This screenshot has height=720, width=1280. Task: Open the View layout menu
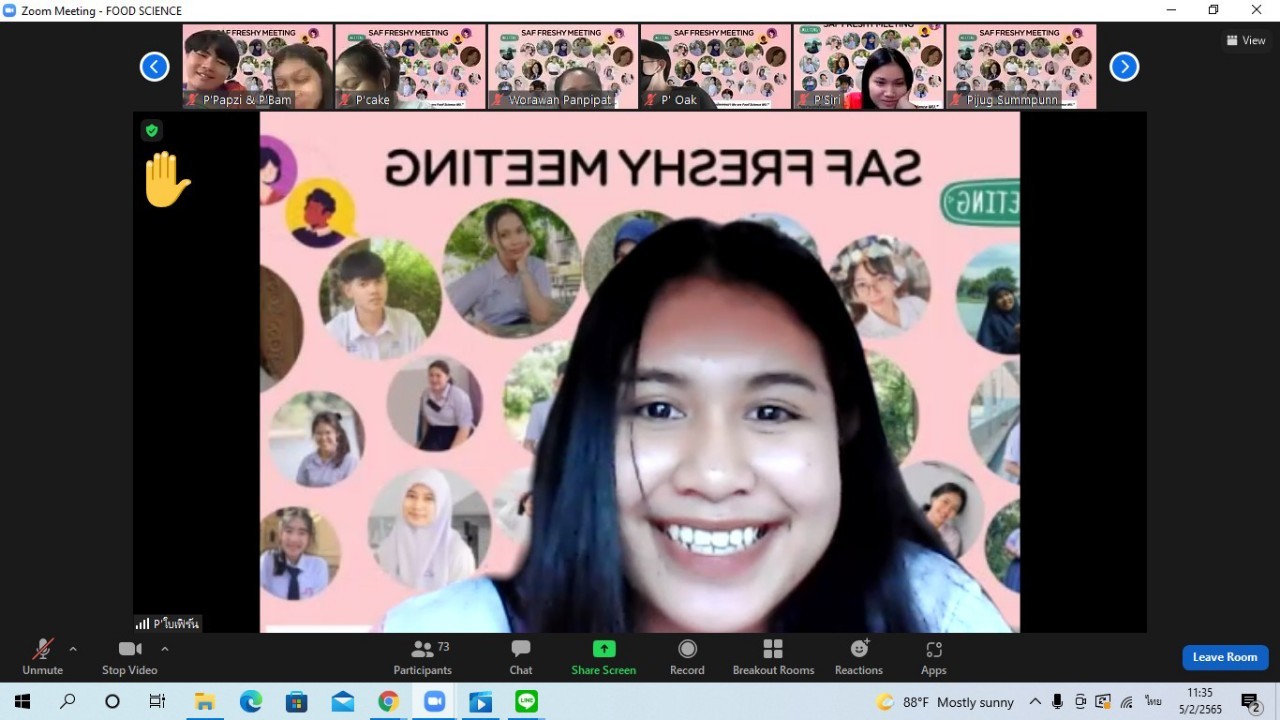pyautogui.click(x=1246, y=41)
